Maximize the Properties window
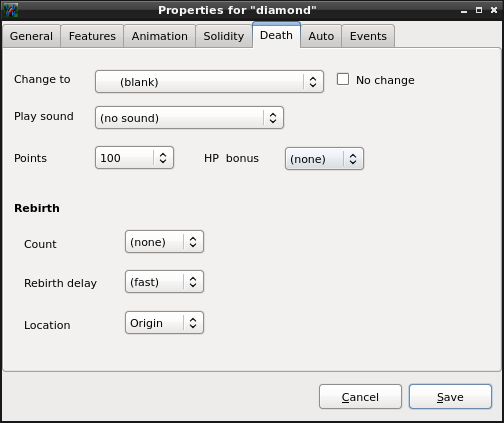The image size is (504, 423). point(479,10)
